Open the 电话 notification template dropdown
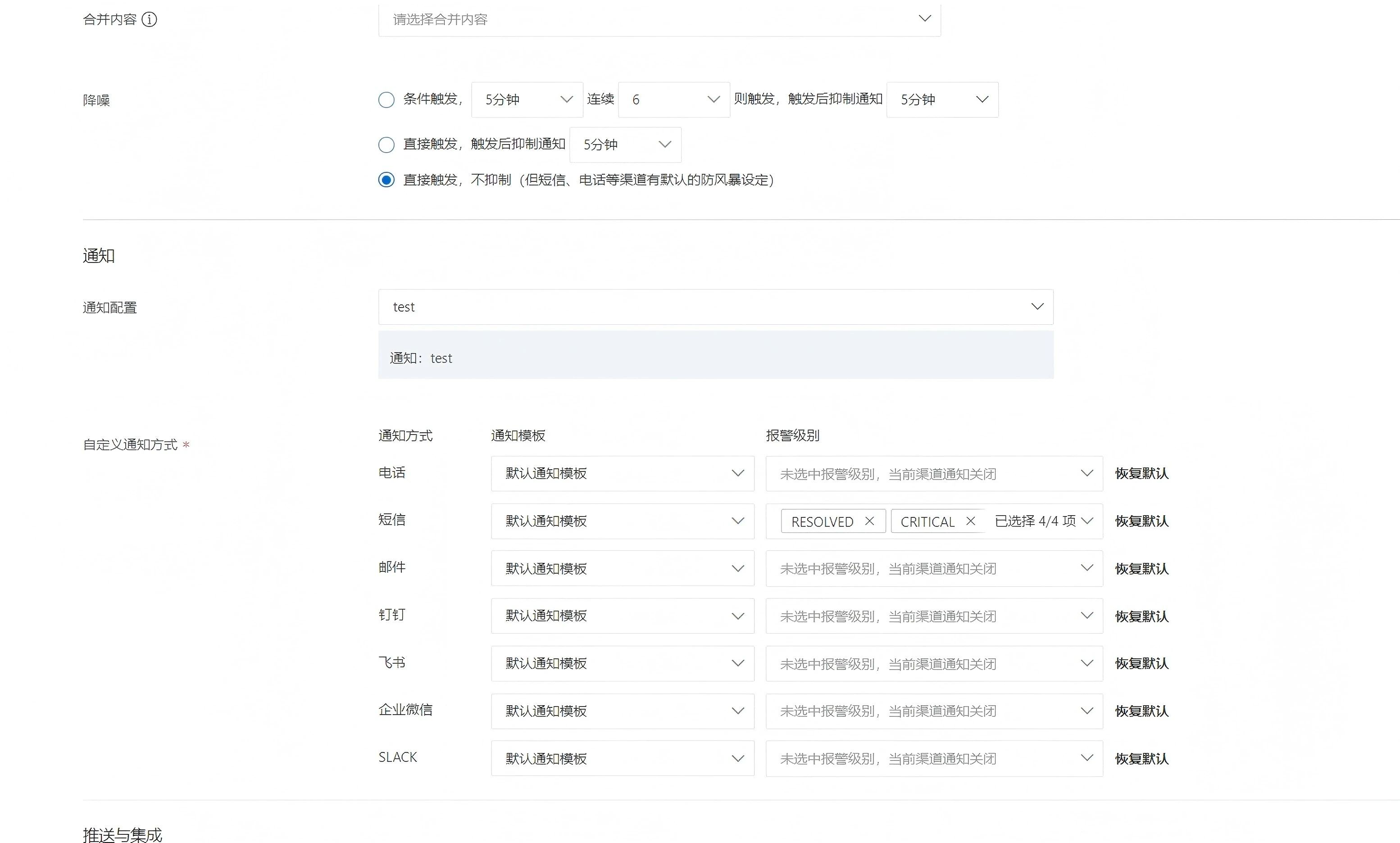Viewport: 1400px width, 843px height. click(x=623, y=474)
